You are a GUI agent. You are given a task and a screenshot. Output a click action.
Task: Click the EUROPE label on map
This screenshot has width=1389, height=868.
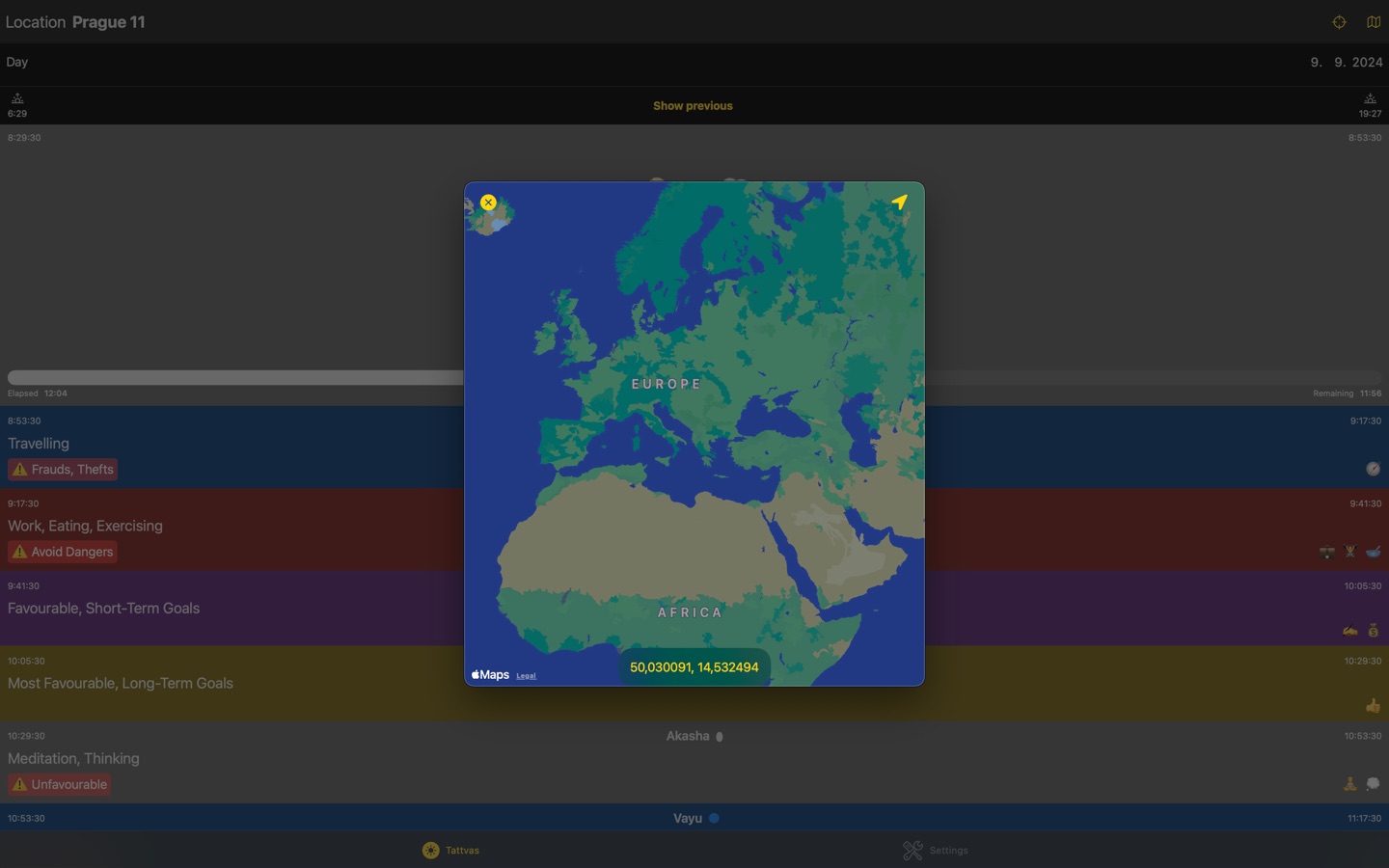[667, 384]
